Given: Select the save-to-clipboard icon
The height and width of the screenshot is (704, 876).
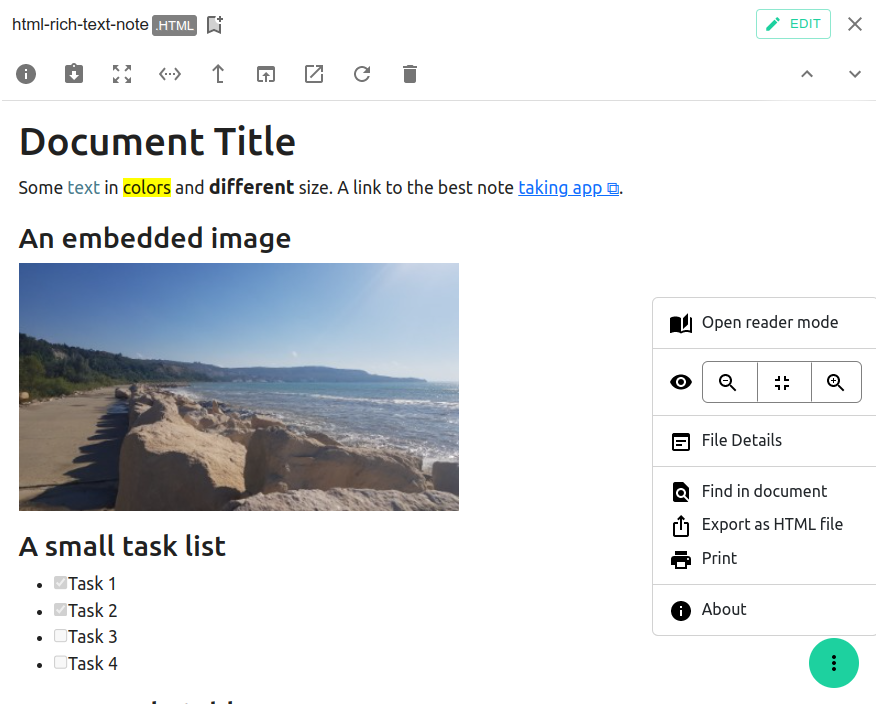Looking at the screenshot, I should [74, 74].
